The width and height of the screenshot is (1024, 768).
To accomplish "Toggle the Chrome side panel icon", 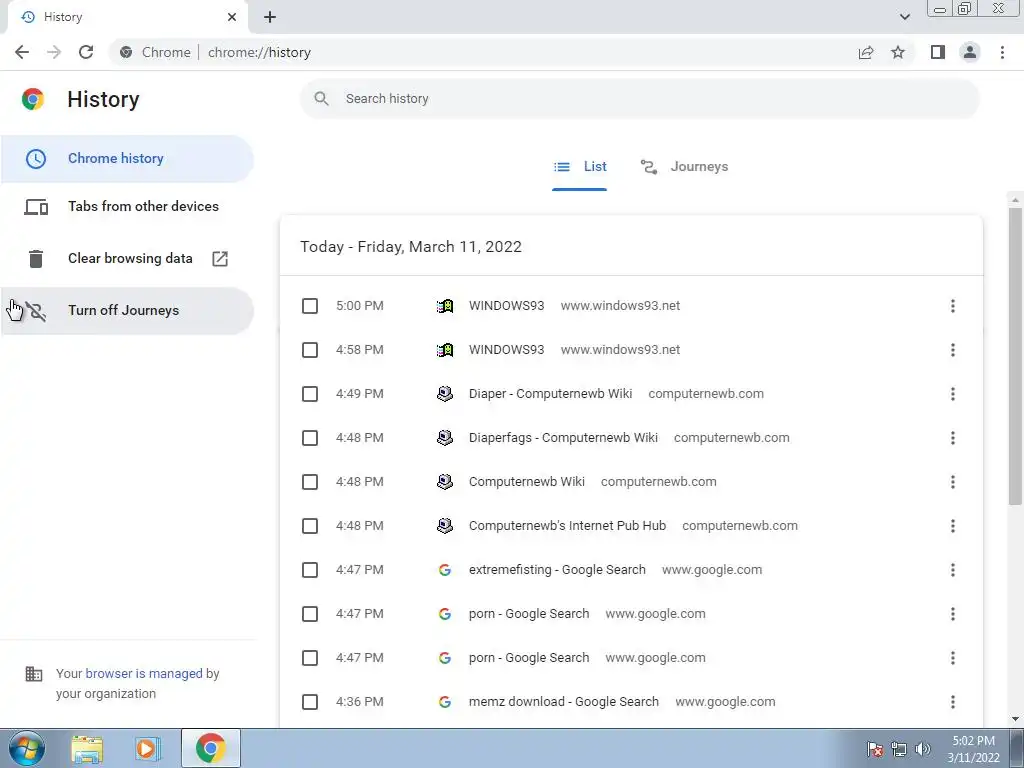I will 938,52.
